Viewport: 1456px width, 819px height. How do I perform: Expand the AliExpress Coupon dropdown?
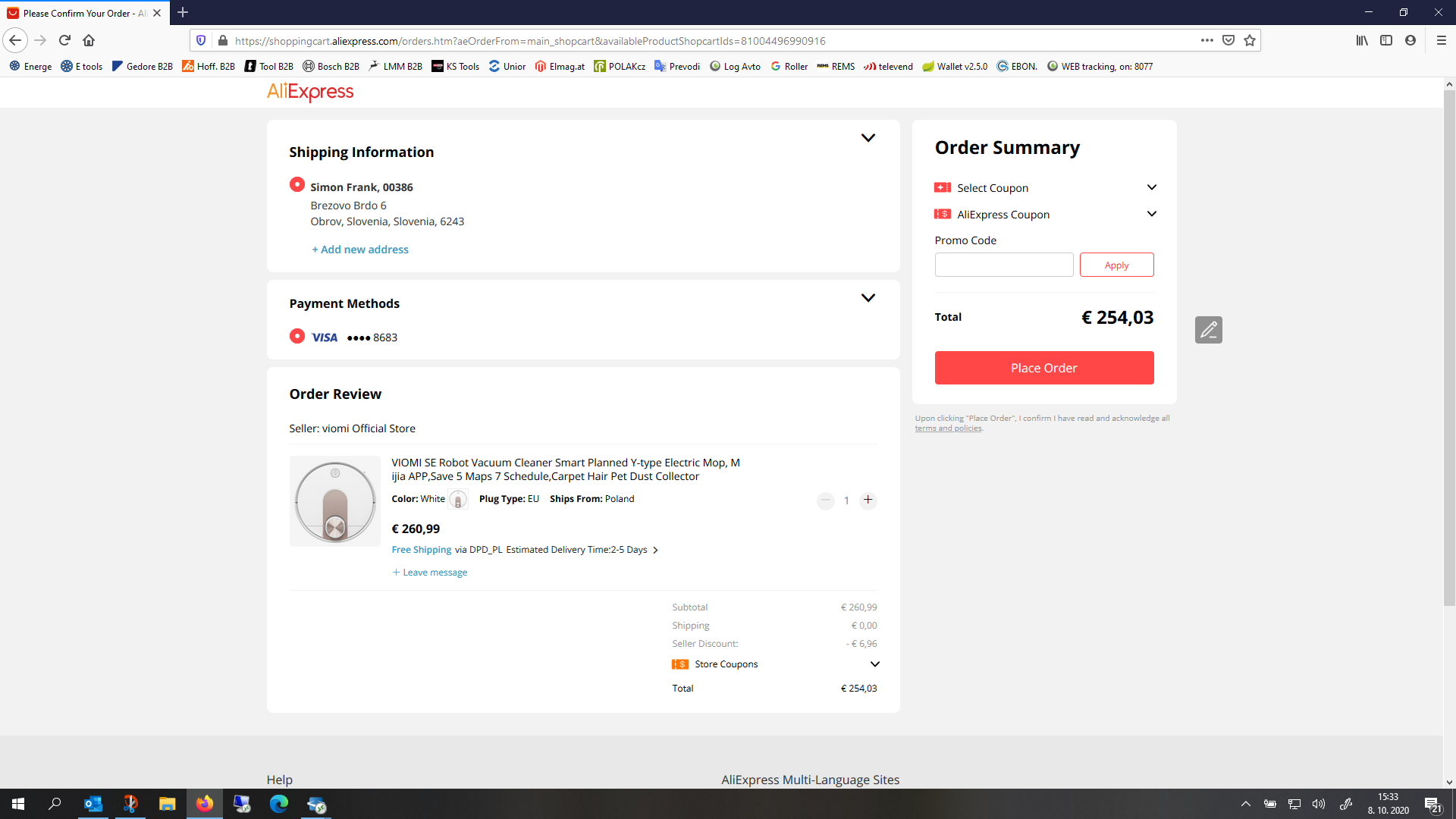coord(1151,214)
